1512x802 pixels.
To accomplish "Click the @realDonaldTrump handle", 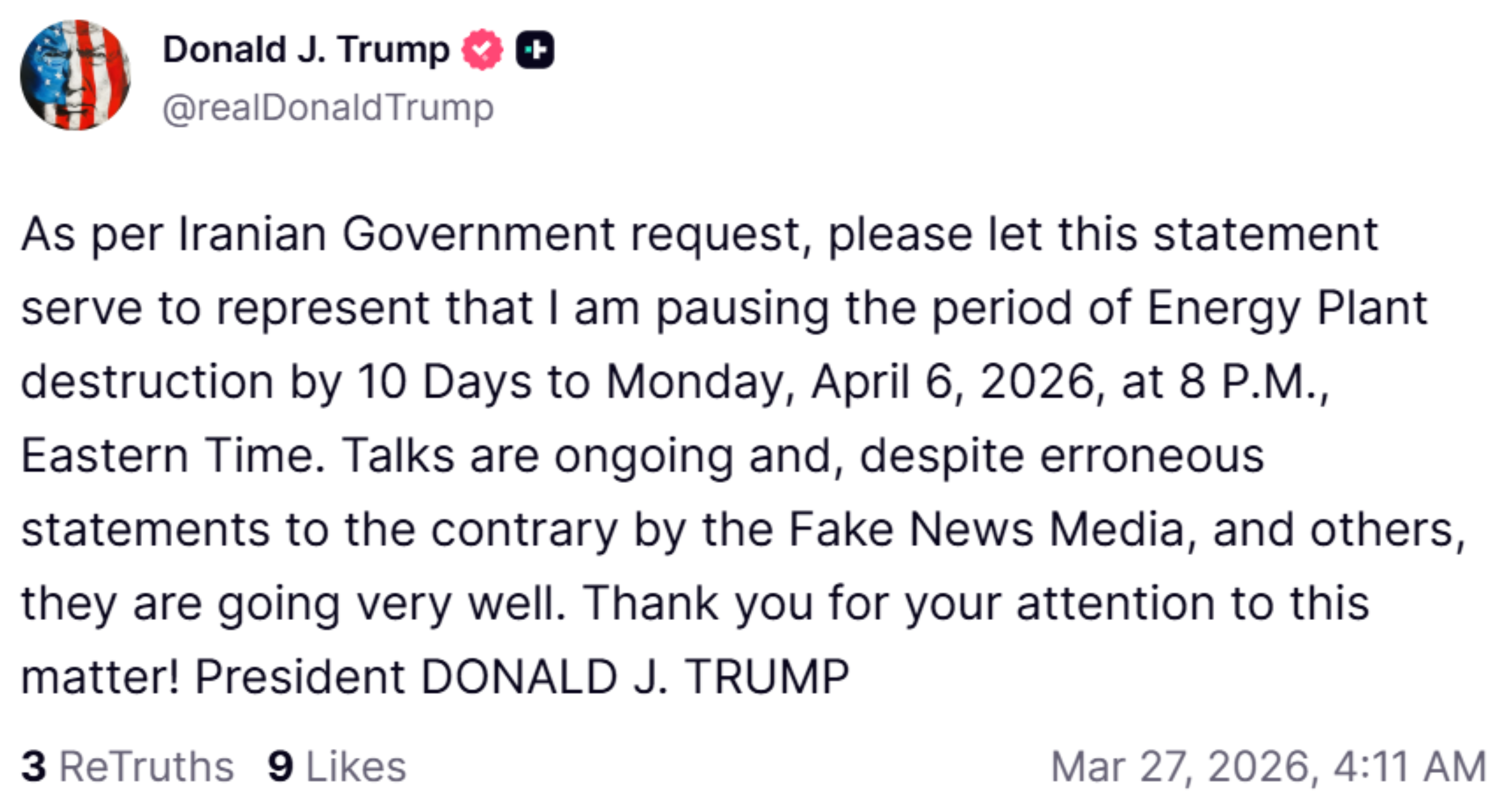I will click(328, 109).
